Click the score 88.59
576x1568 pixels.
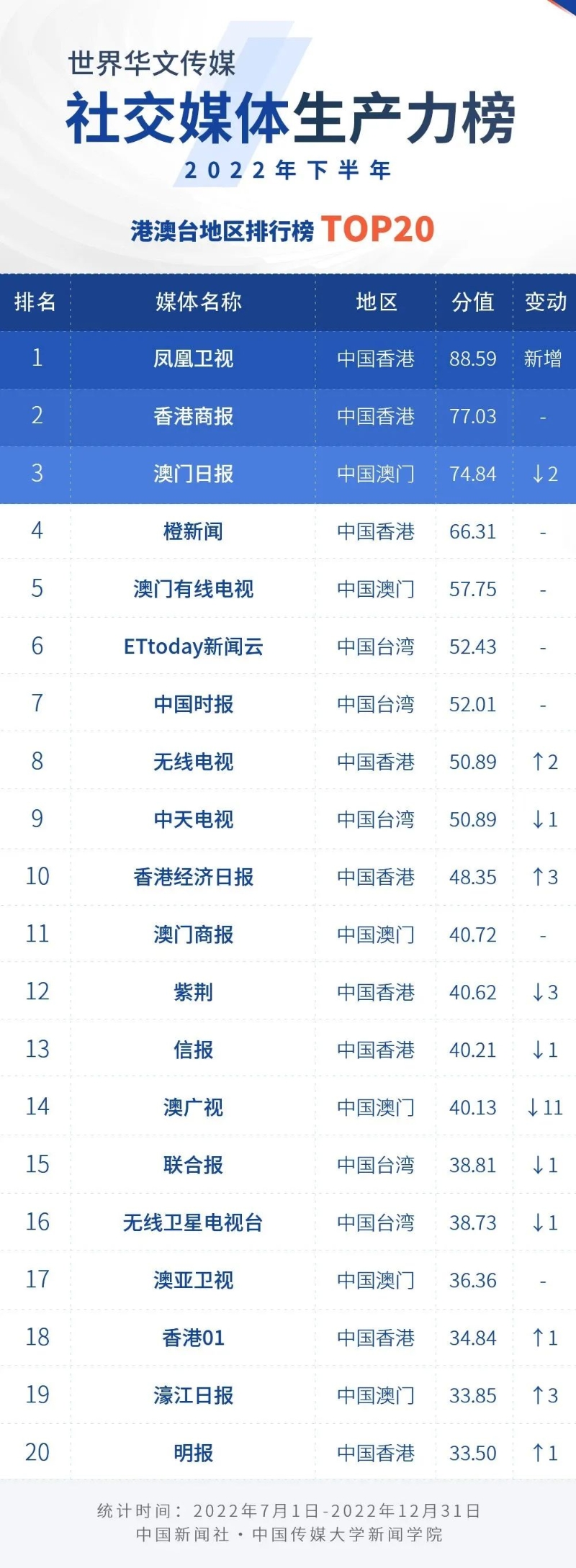point(472,359)
